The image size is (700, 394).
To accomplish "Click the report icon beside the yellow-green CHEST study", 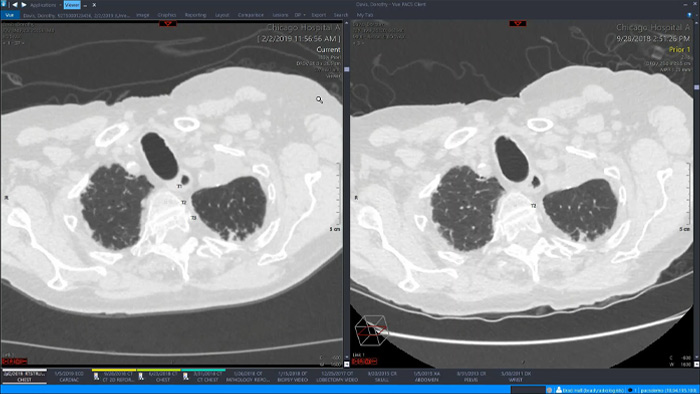I will (x=141, y=377).
